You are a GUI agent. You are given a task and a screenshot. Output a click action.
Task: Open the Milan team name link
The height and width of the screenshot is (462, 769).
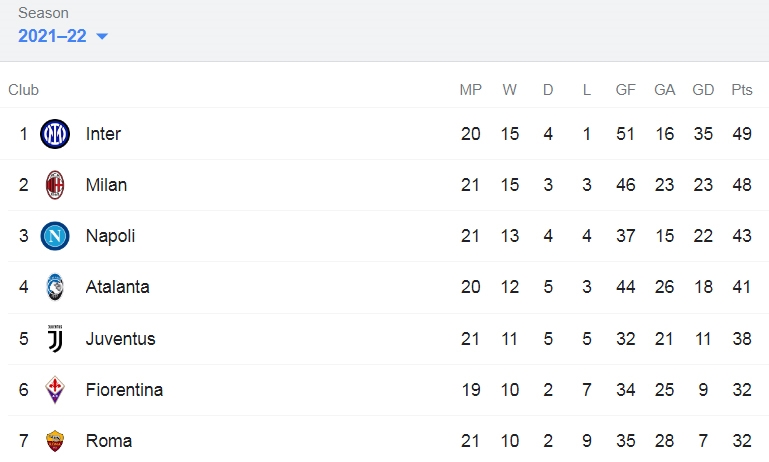106,185
